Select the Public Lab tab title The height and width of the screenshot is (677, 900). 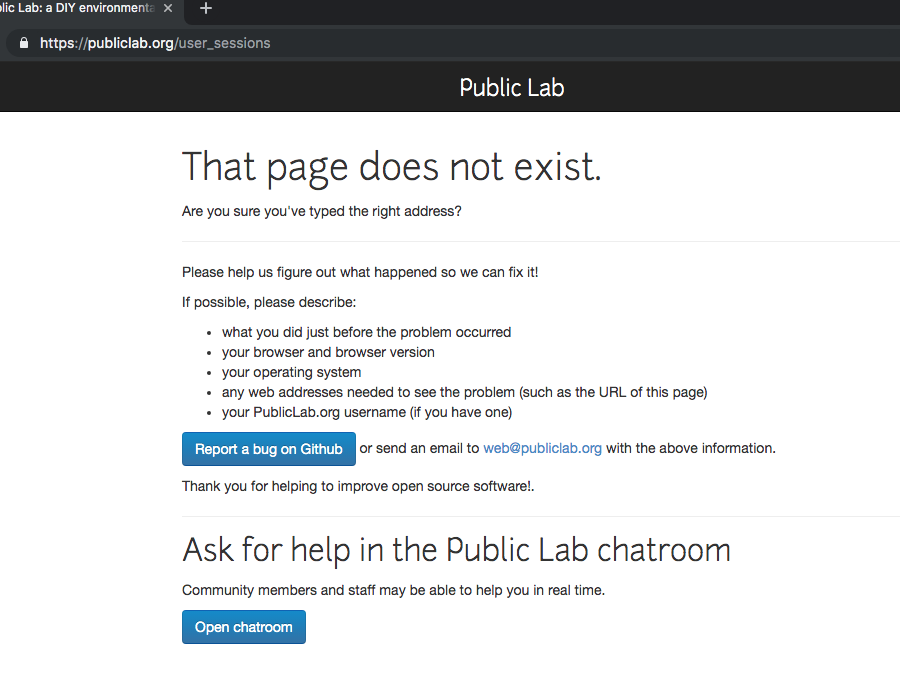point(77,8)
